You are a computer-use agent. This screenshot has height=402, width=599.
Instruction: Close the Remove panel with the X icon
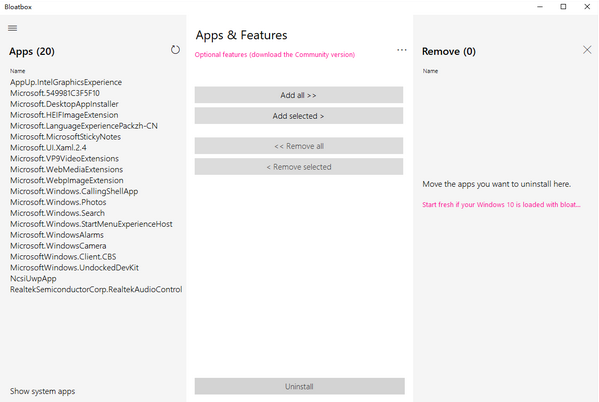click(587, 50)
